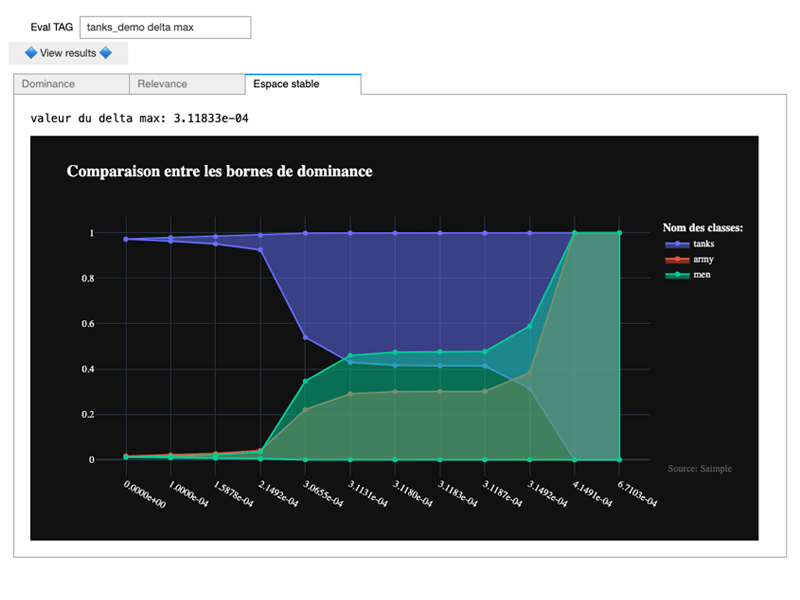Click the Source: Saimple attribution text
The height and width of the screenshot is (600, 800).
point(700,468)
